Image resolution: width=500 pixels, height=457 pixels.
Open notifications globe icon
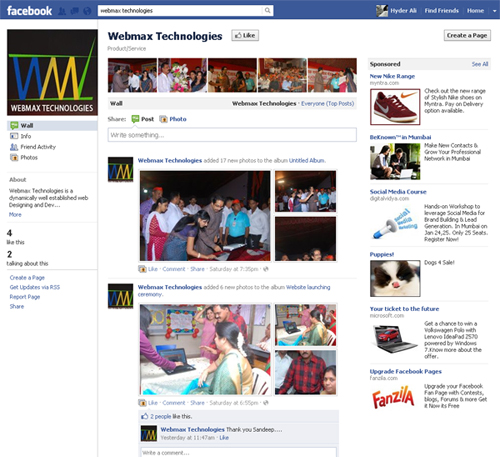click(87, 11)
